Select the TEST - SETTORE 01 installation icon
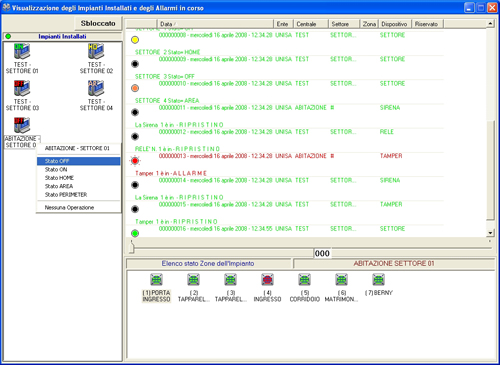The image size is (500, 365). tap(22, 52)
